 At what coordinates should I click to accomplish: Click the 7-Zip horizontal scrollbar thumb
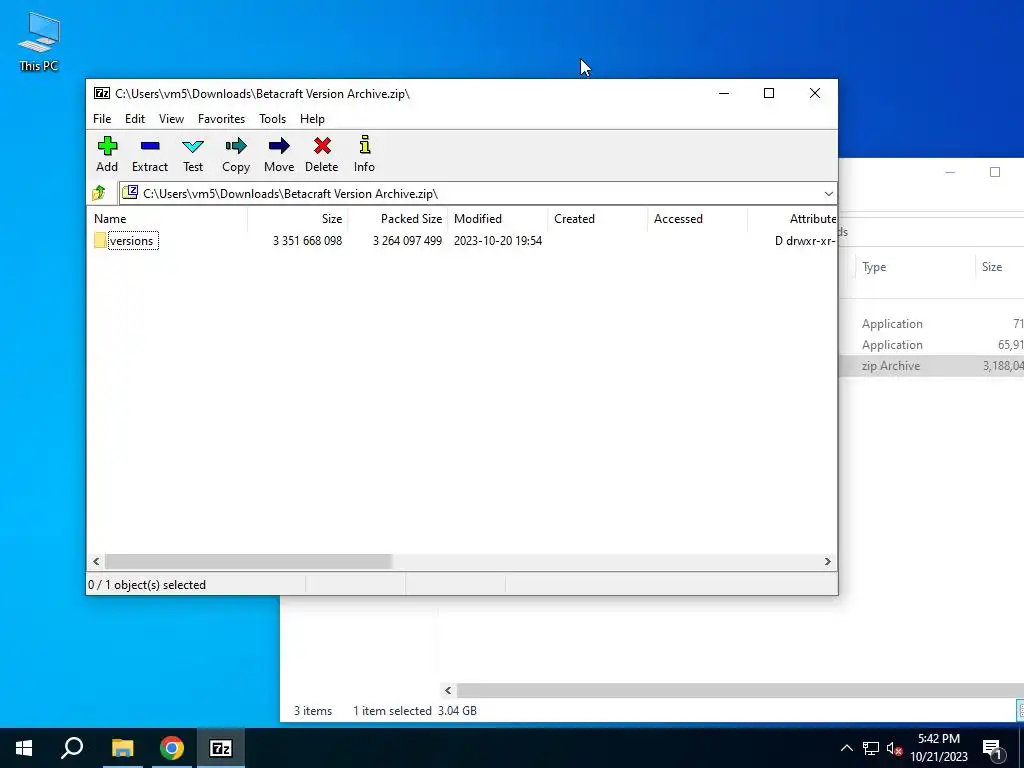(x=248, y=562)
